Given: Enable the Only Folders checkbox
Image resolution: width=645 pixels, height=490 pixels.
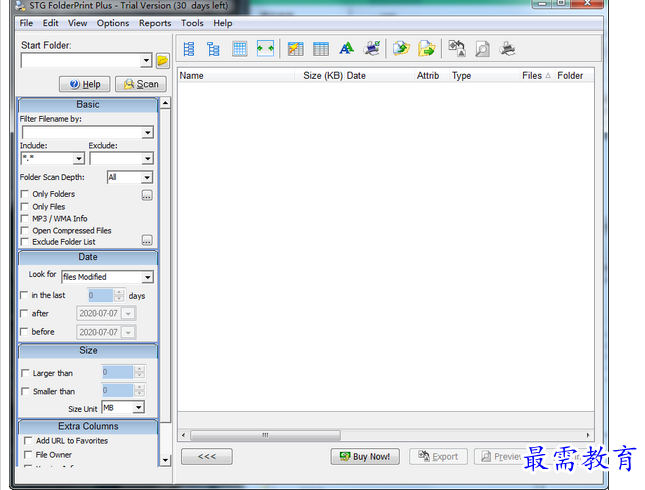Looking at the screenshot, I should click(25, 194).
